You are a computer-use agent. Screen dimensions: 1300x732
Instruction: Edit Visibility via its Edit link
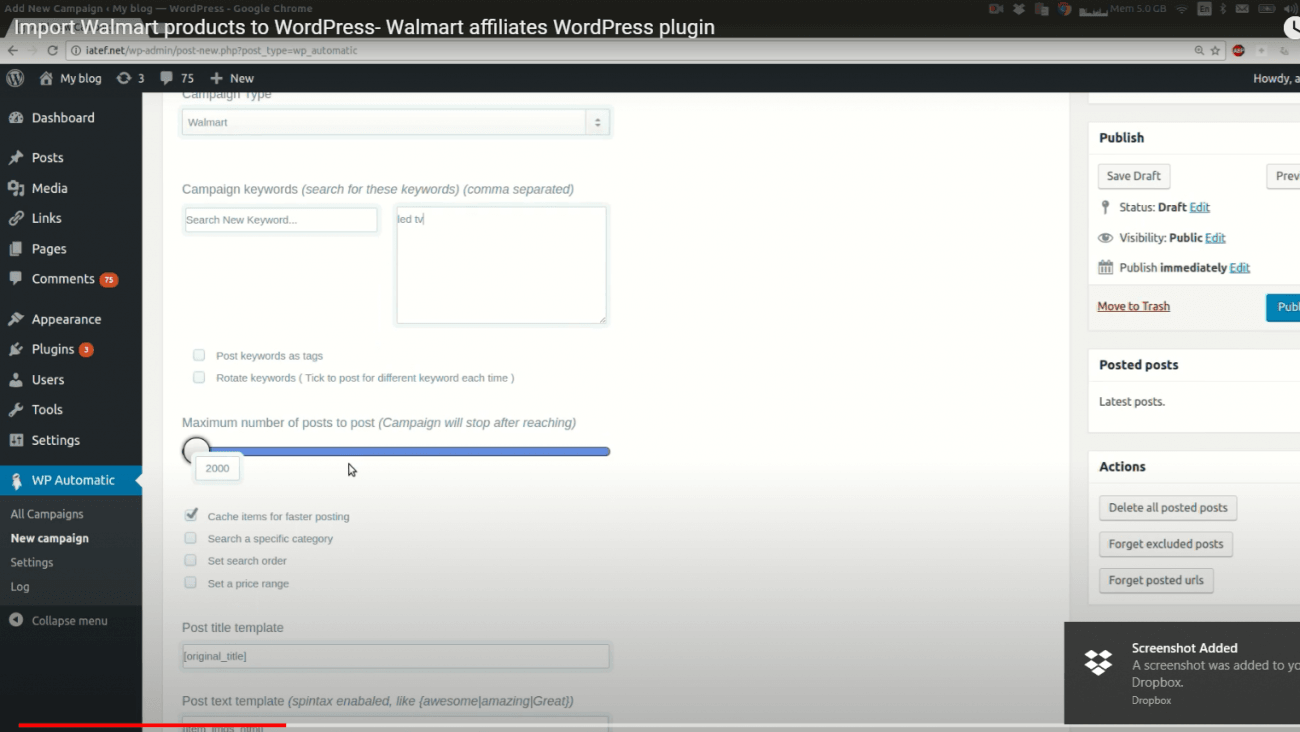click(x=1215, y=238)
